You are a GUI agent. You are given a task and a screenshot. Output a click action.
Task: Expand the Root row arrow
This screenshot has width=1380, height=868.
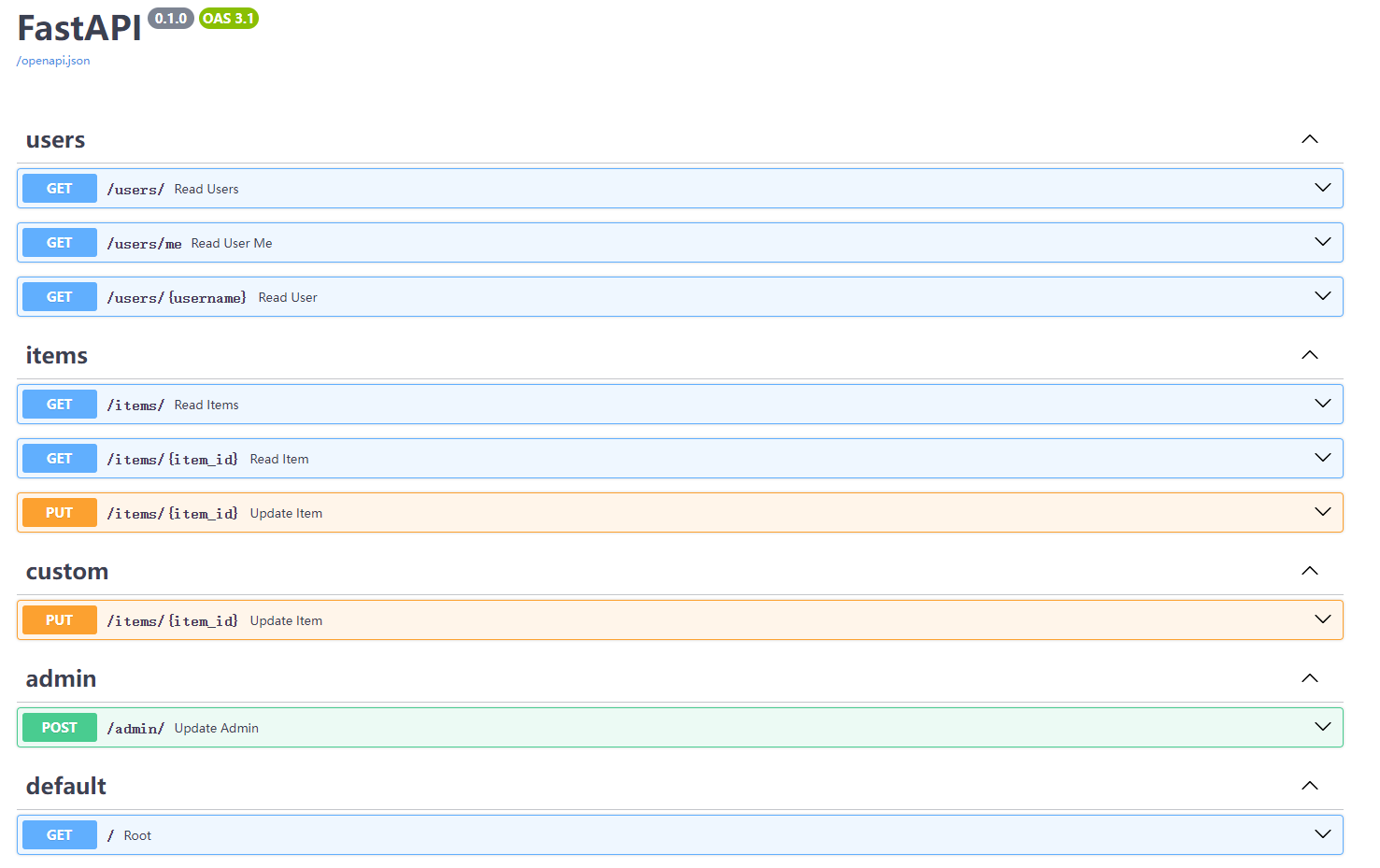1323,834
